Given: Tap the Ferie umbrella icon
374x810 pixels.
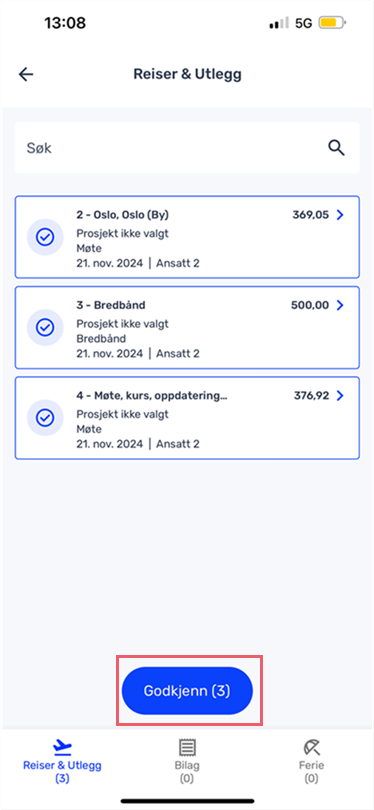Looking at the screenshot, I should 311,747.
